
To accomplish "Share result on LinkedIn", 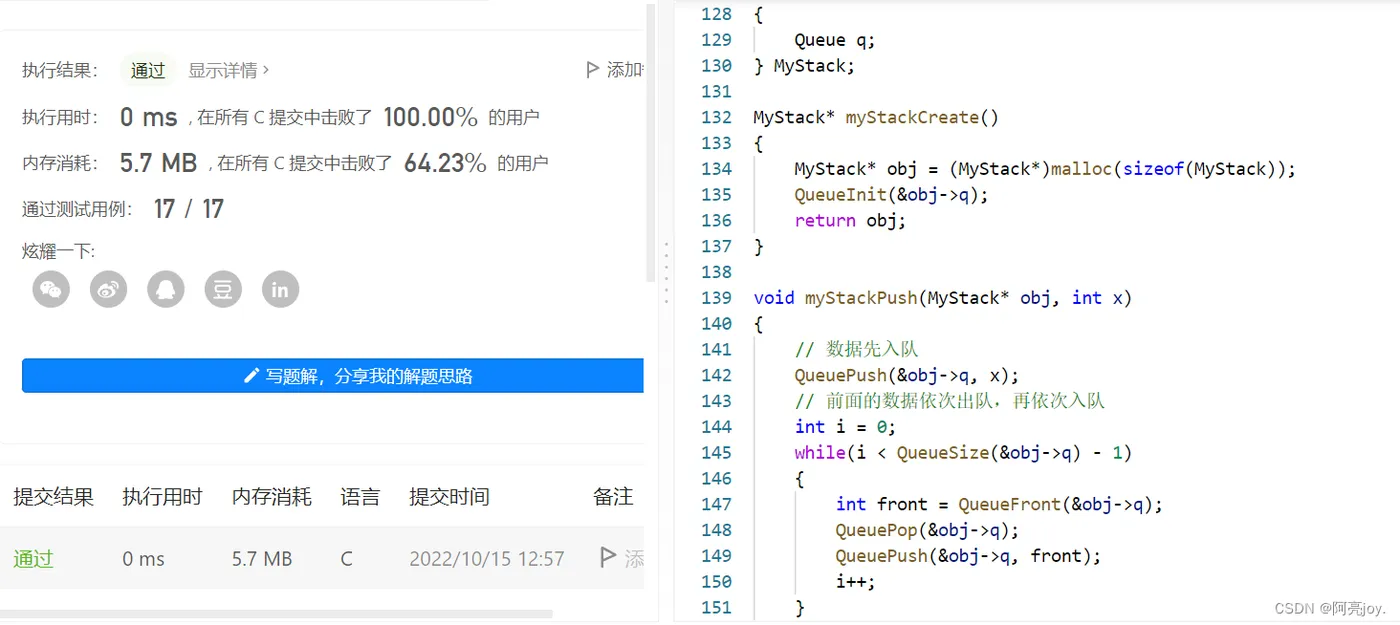I will tap(280, 289).
